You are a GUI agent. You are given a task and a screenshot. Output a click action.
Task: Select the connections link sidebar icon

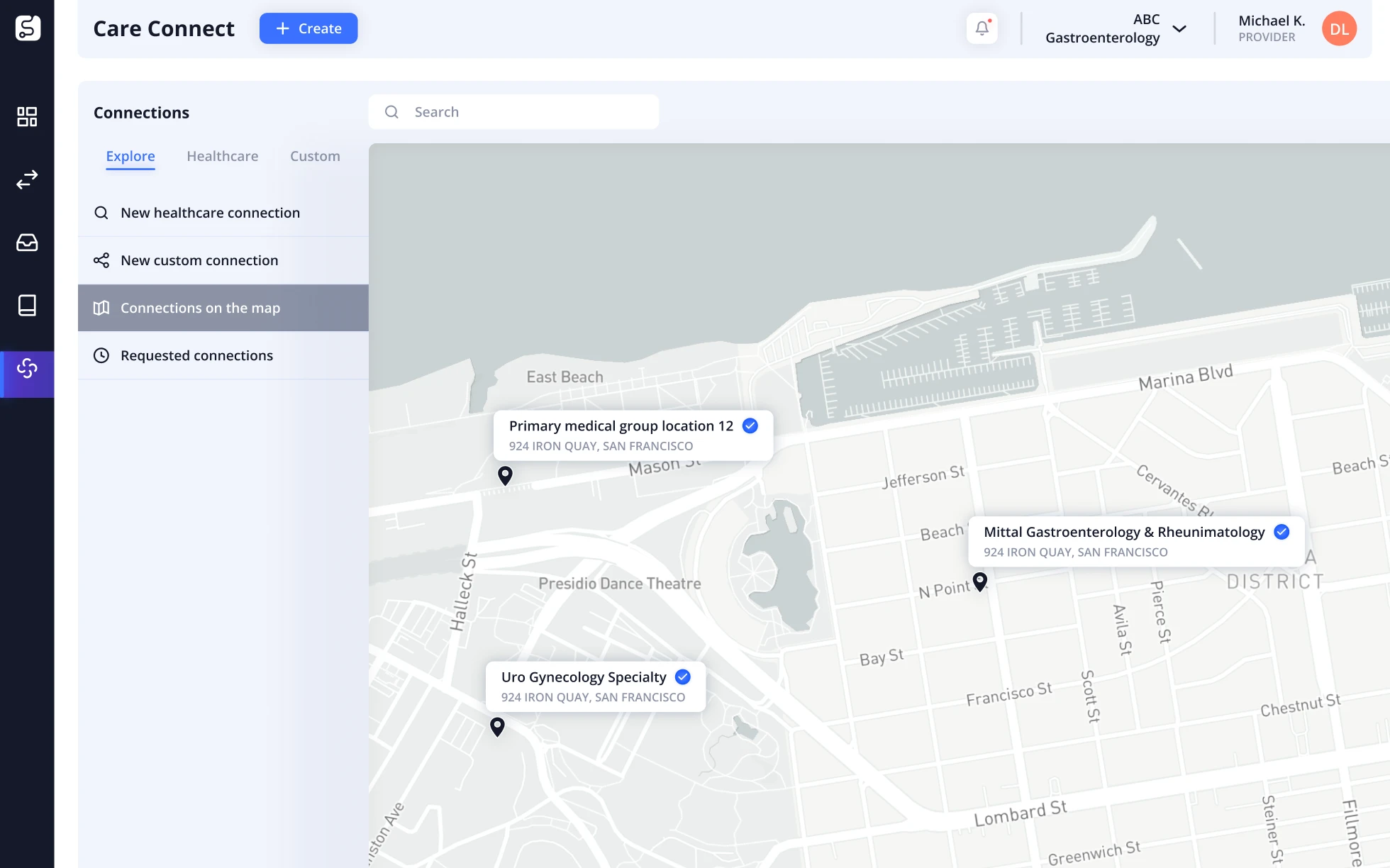tap(27, 368)
